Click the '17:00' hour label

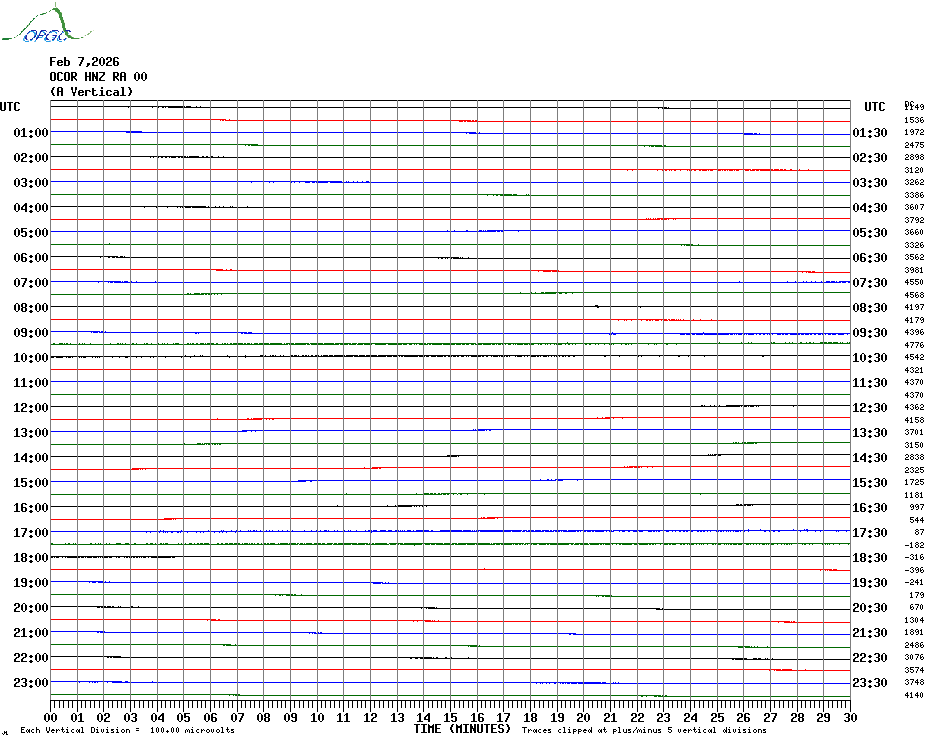[x=31, y=532]
